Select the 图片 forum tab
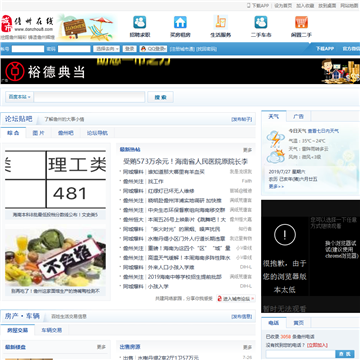The width and height of the screenshot is (360, 360). pyautogui.click(x=38, y=133)
